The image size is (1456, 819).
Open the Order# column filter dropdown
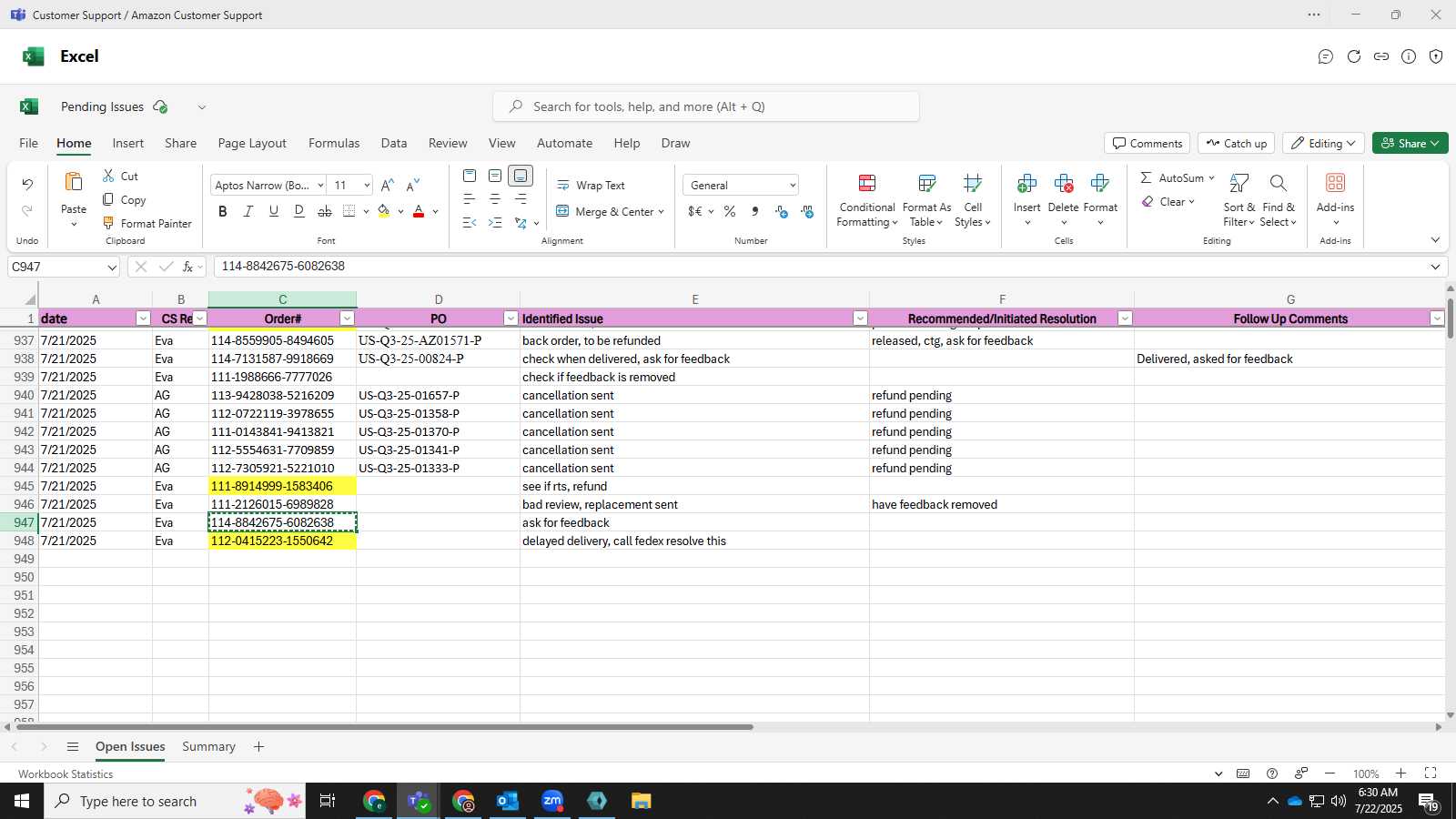pyautogui.click(x=347, y=318)
